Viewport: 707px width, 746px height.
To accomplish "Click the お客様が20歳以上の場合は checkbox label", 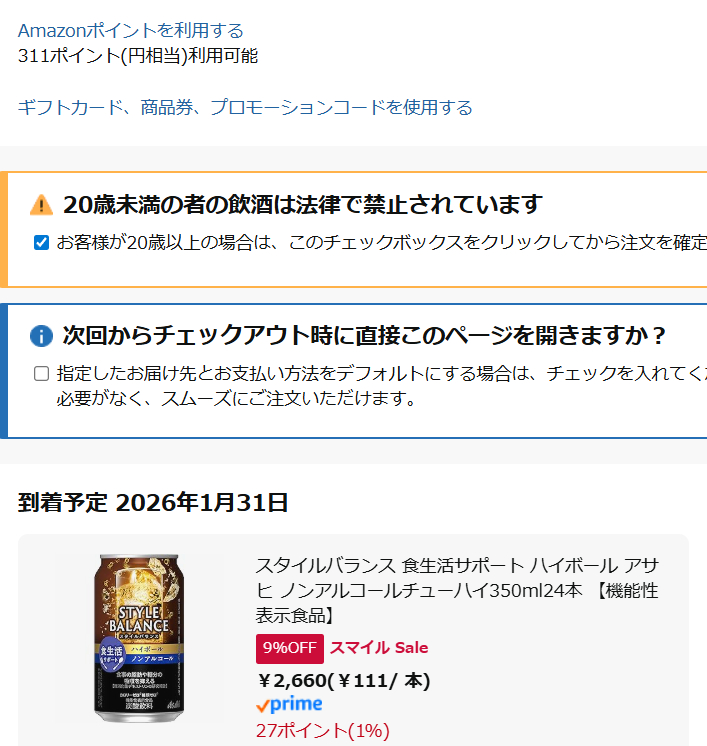I will (x=382, y=243).
